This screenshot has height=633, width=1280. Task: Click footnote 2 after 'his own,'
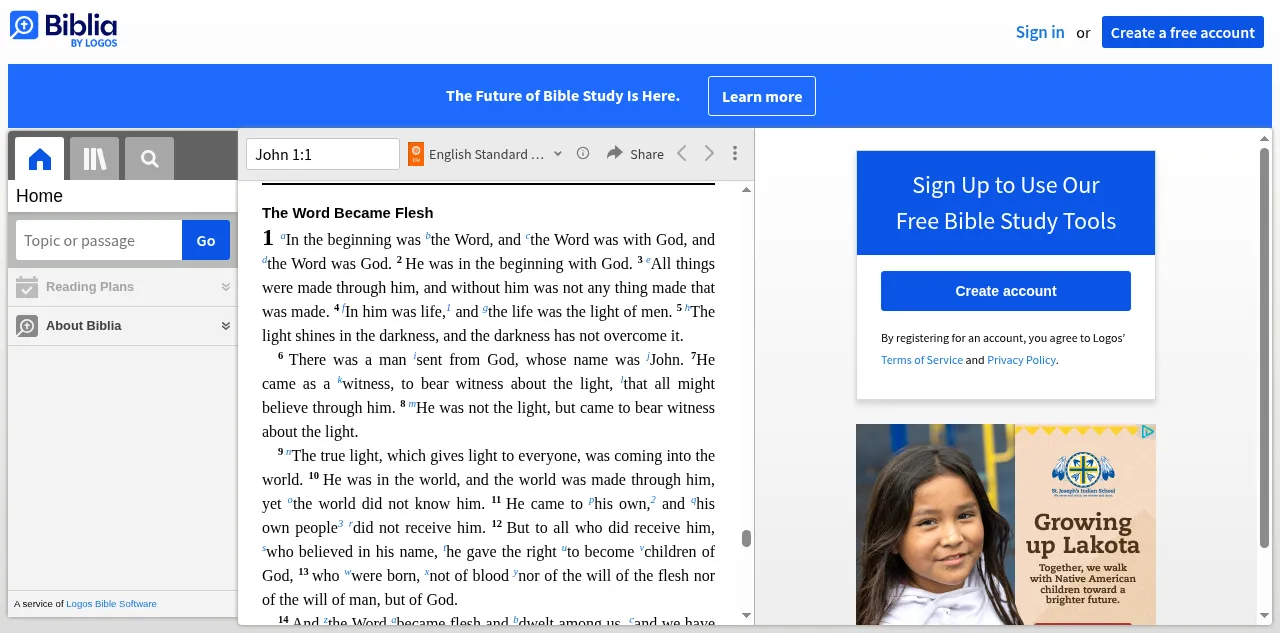tap(653, 501)
